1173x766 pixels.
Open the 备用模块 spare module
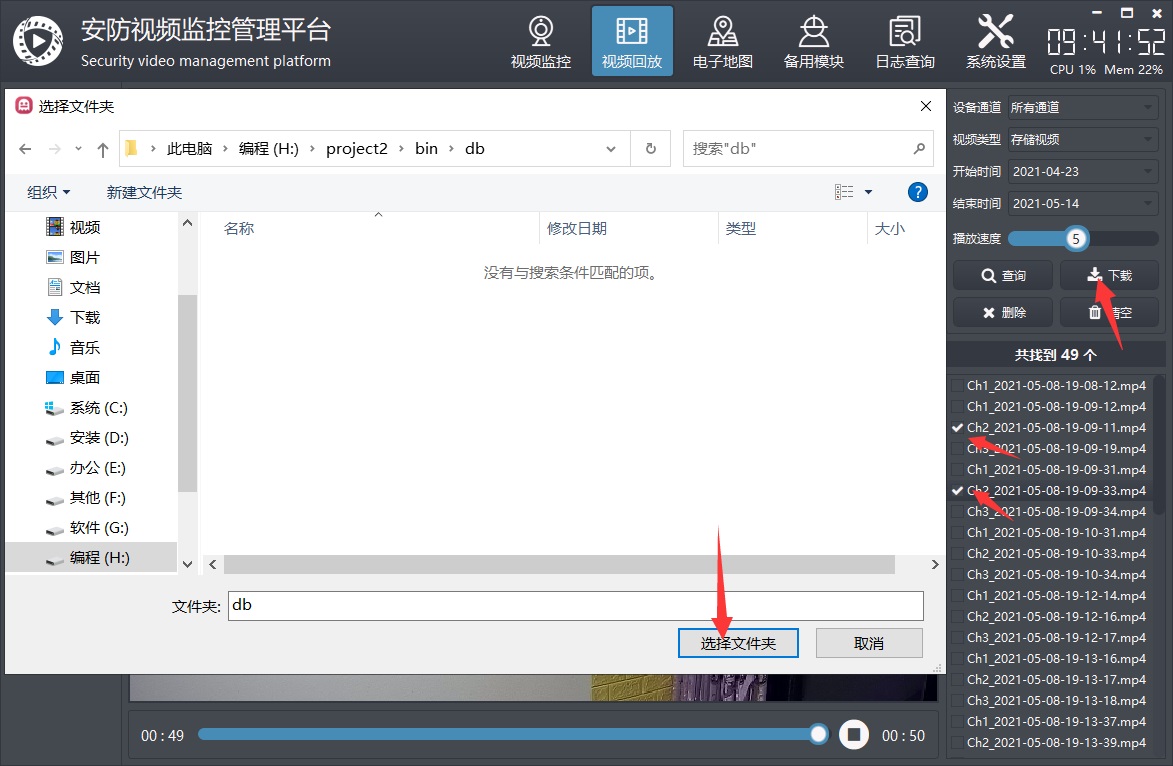tap(814, 42)
